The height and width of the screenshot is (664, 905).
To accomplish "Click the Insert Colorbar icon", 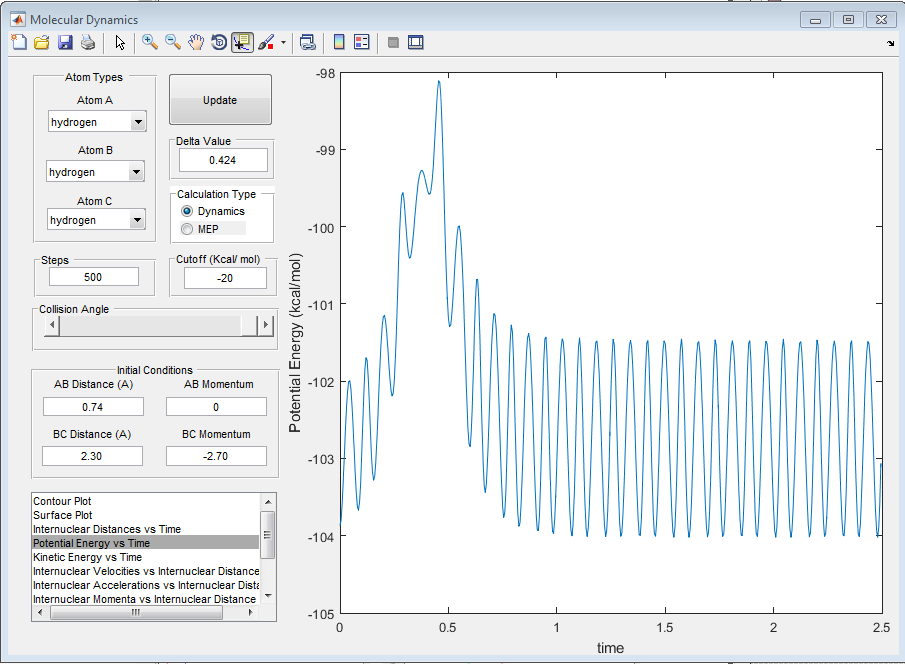I will 339,42.
